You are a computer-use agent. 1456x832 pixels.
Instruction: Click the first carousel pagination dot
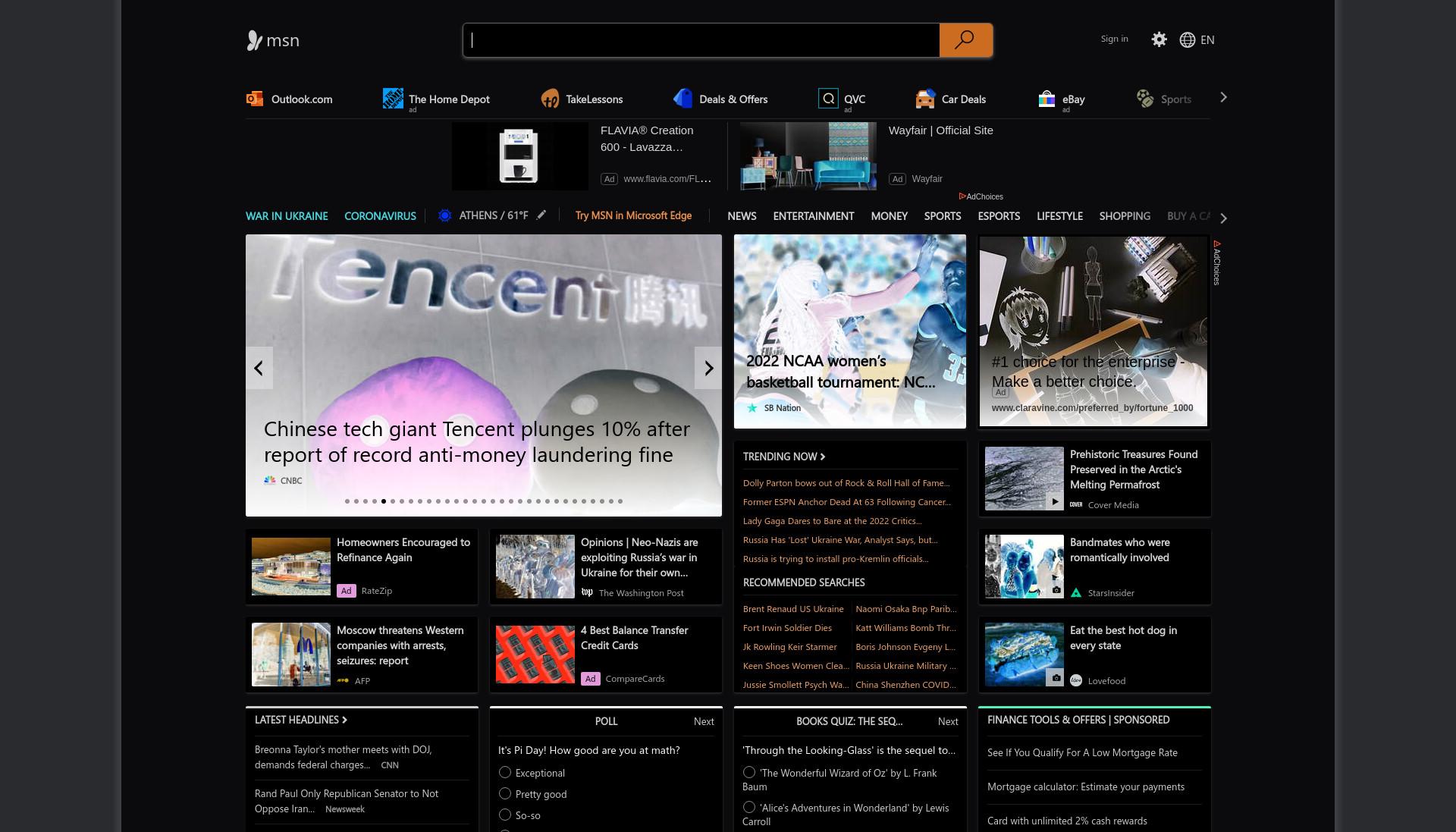347,501
